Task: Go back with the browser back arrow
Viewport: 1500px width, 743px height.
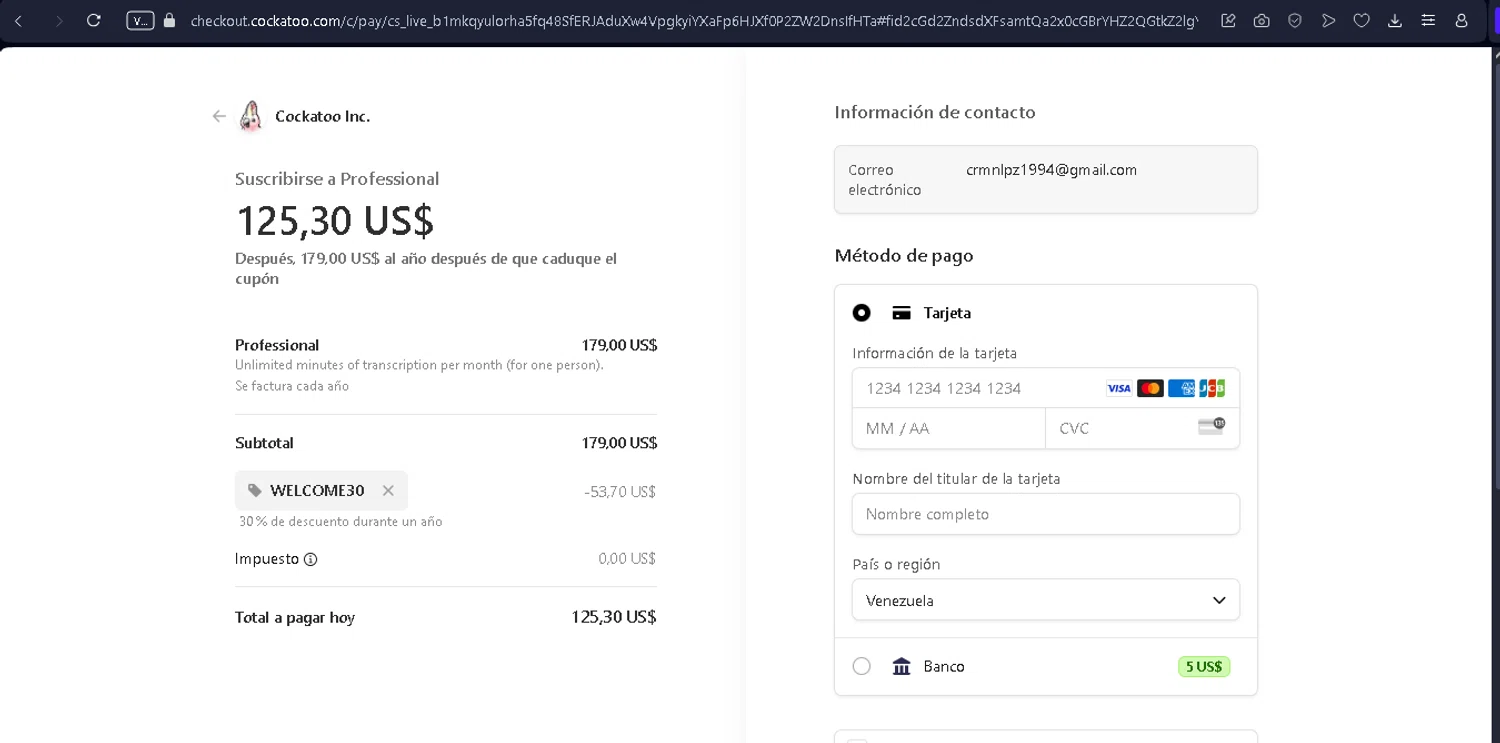Action: click(x=18, y=20)
